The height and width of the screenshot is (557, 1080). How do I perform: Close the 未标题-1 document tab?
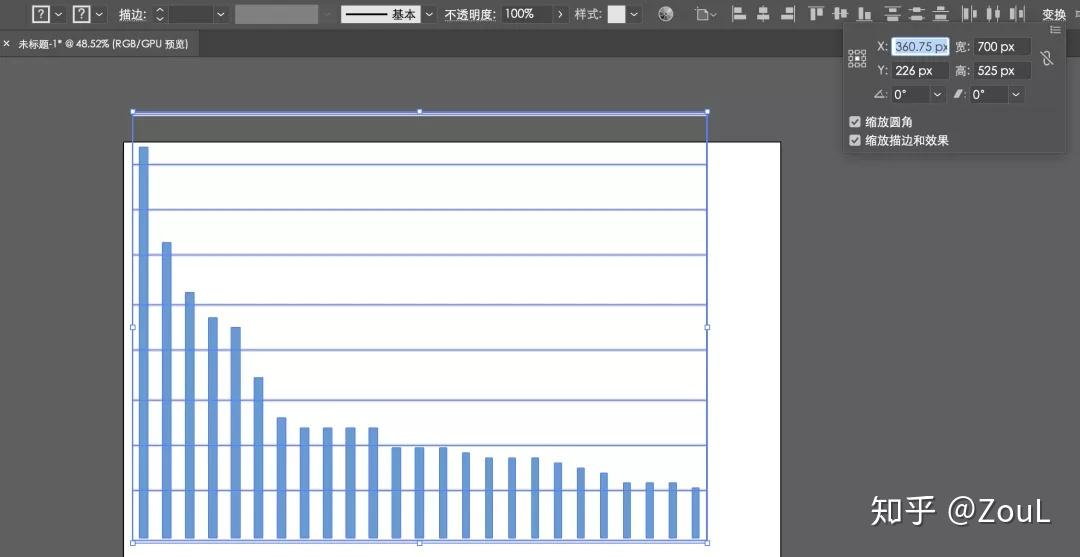(7, 43)
